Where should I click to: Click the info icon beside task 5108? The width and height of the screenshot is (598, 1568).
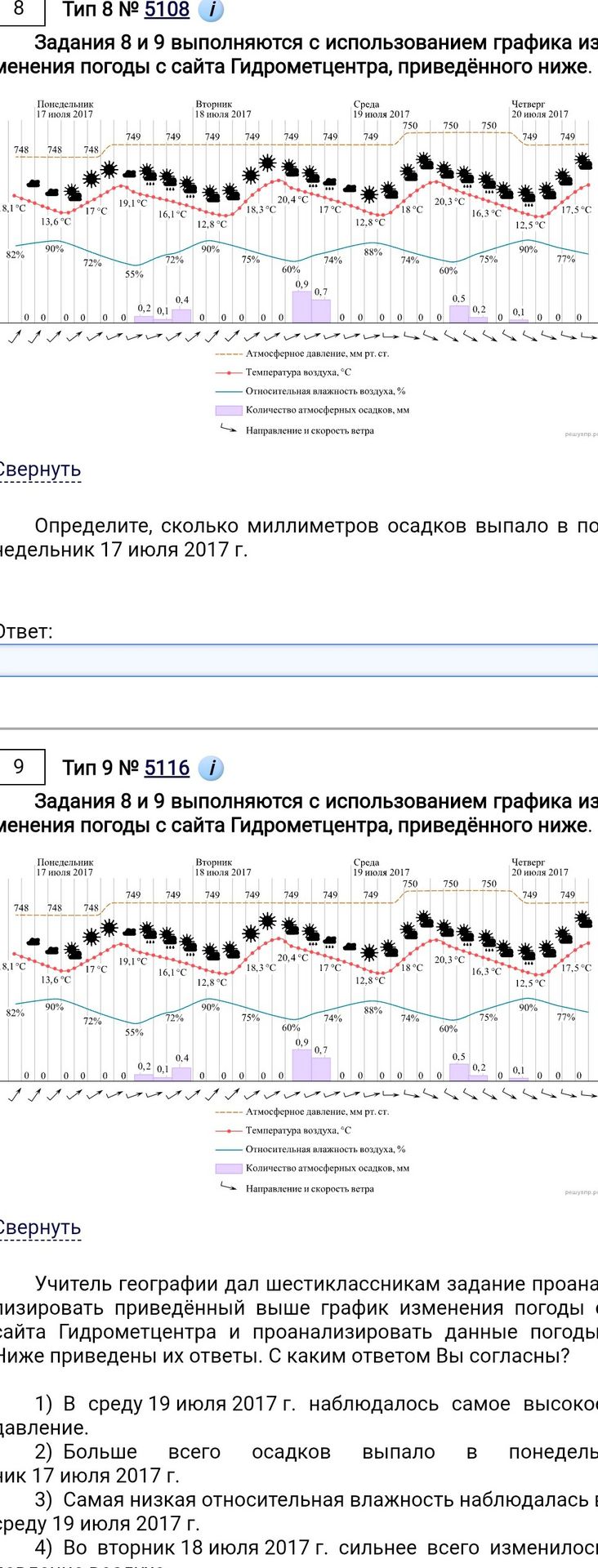click(211, 10)
